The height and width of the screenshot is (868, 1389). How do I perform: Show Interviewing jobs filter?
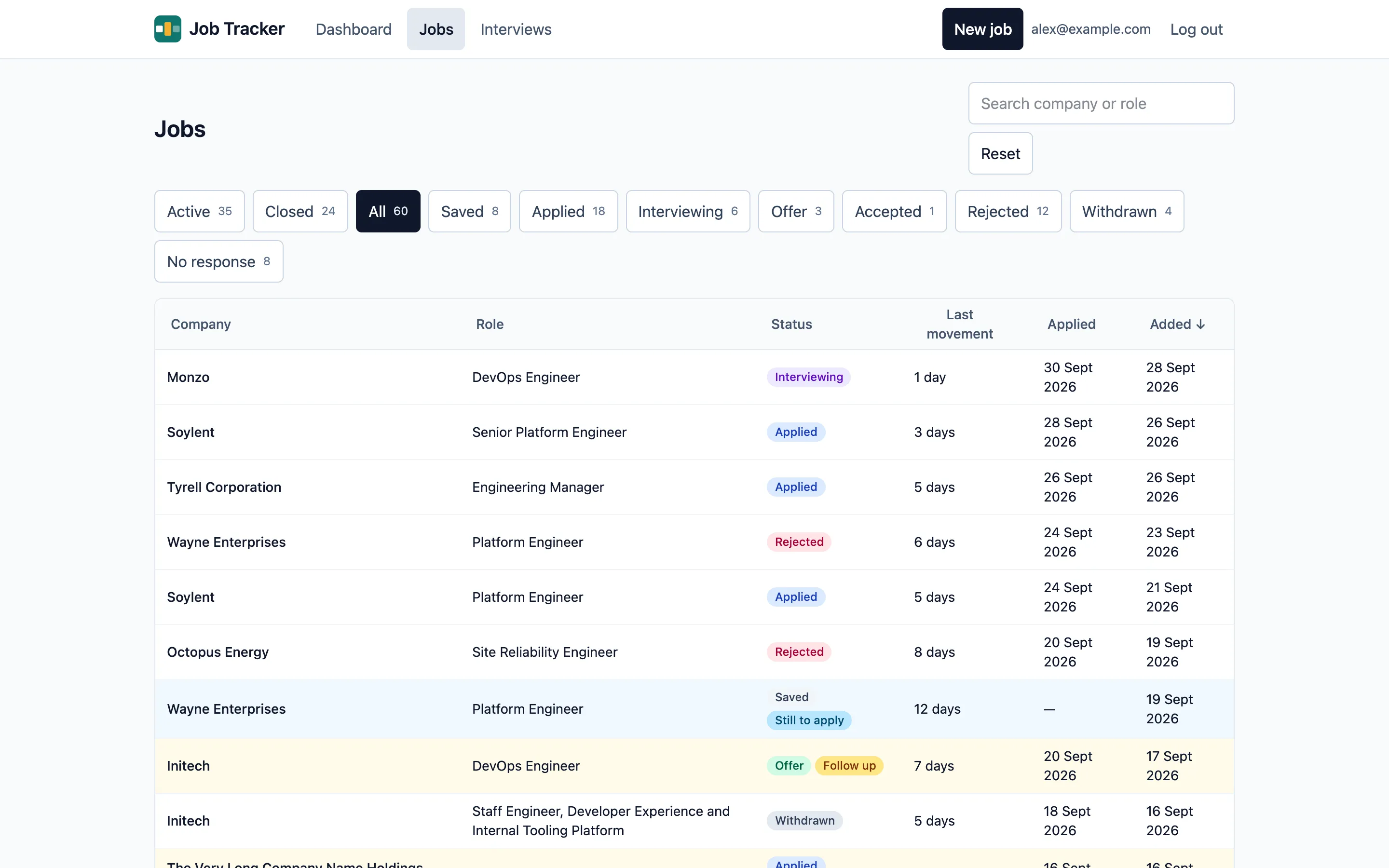[x=688, y=211]
